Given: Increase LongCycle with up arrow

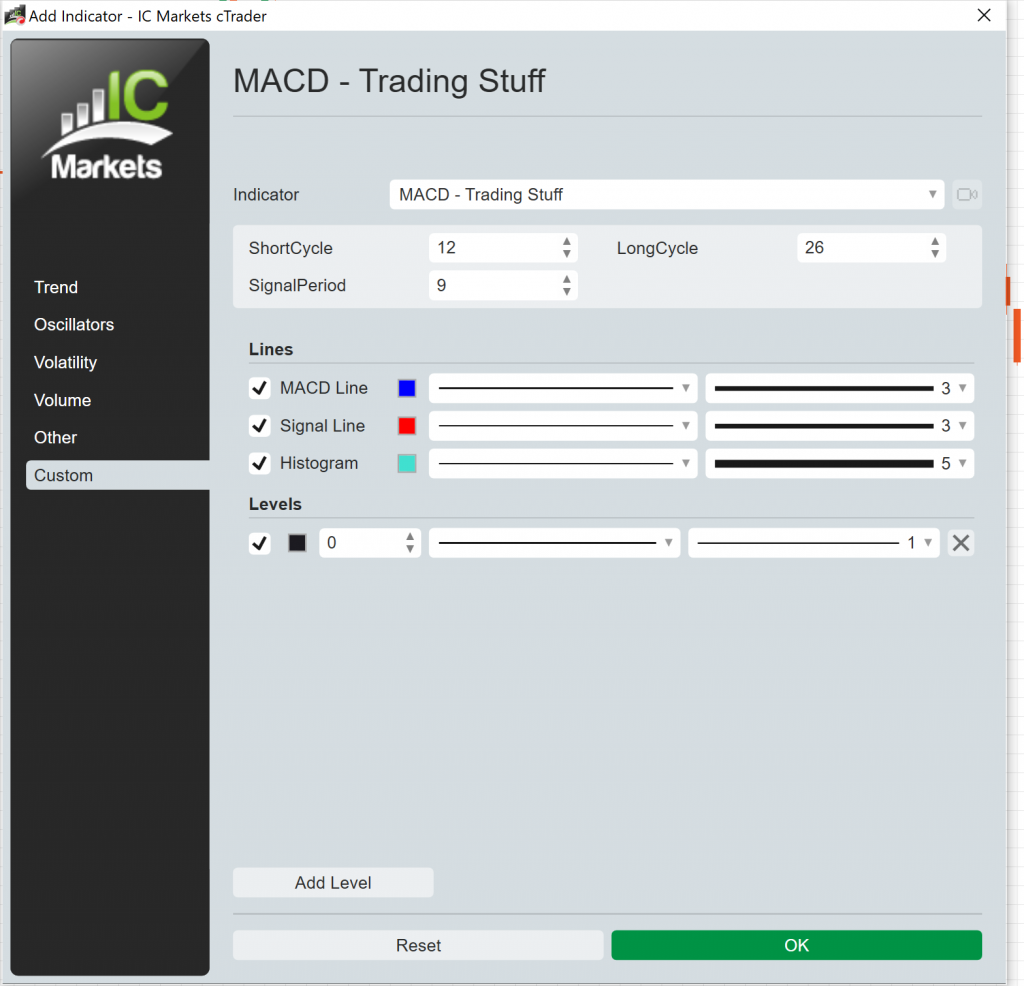Looking at the screenshot, I should (x=935, y=241).
